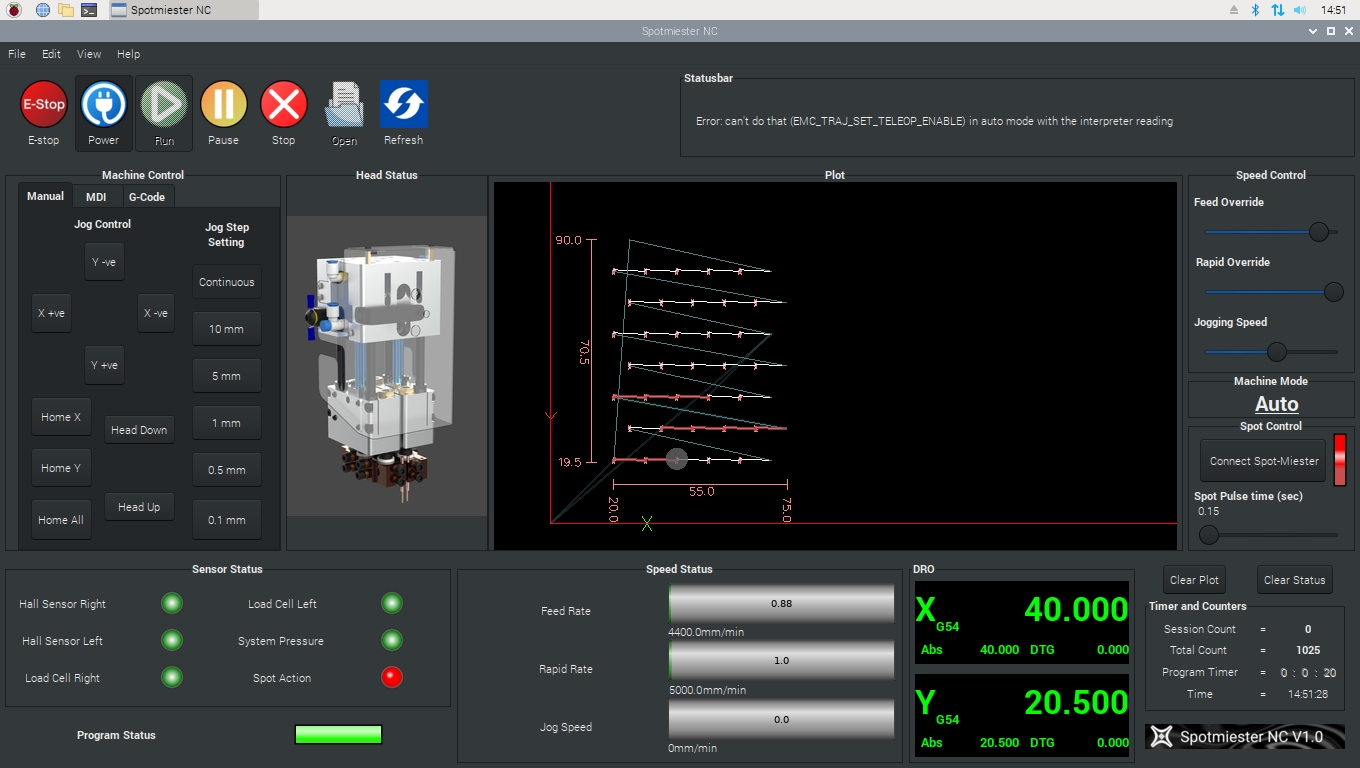Select Continuous jog step
This screenshot has width=1360, height=768.
point(227,282)
